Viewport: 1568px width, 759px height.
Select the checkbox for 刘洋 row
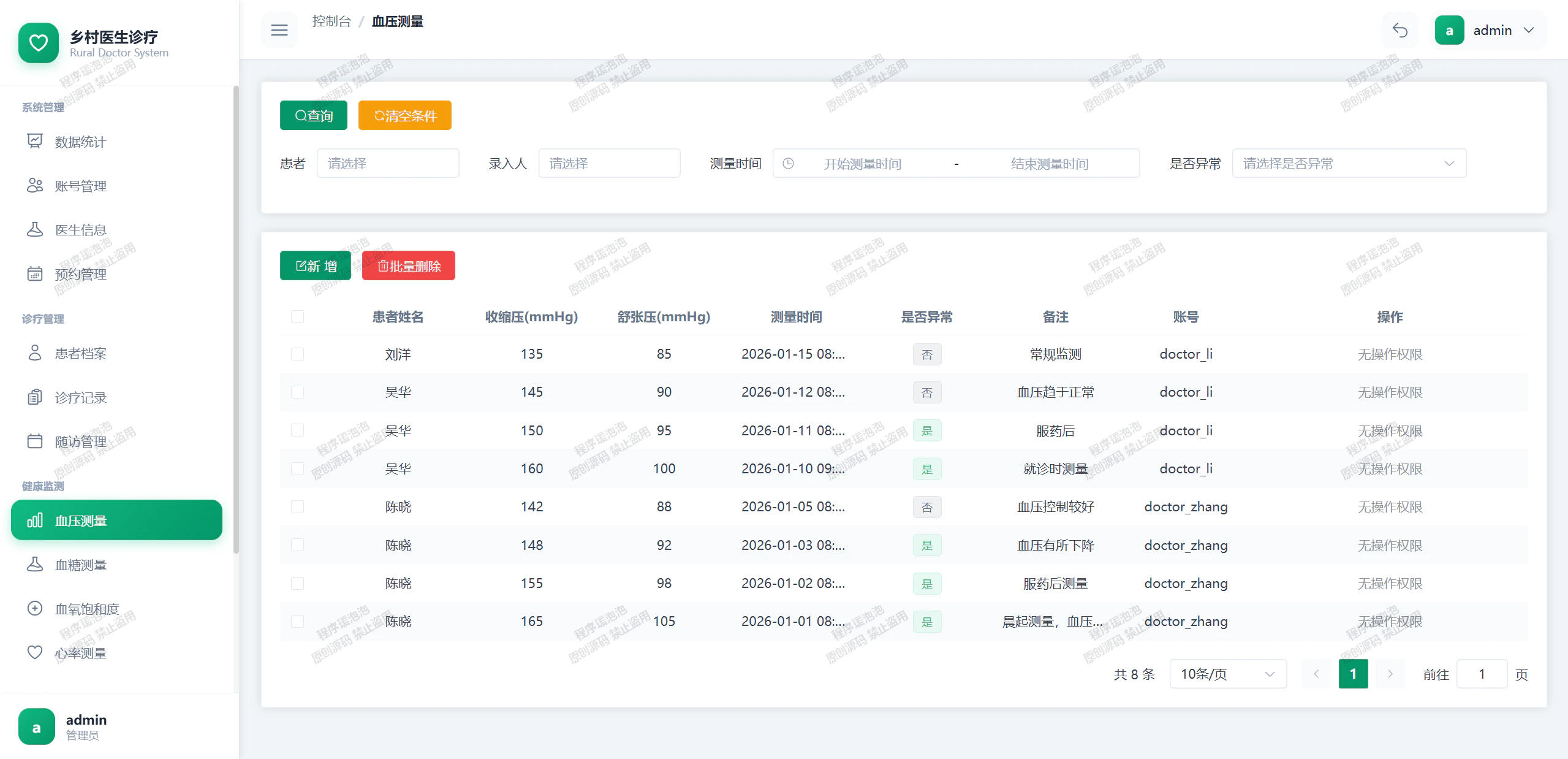(298, 354)
